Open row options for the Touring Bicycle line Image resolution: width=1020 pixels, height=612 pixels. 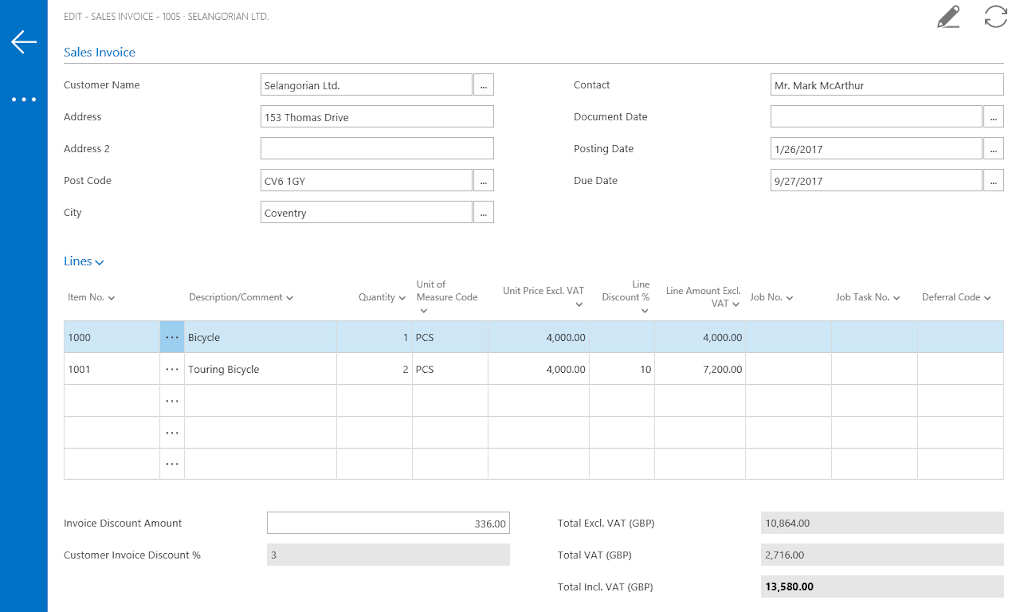[171, 368]
